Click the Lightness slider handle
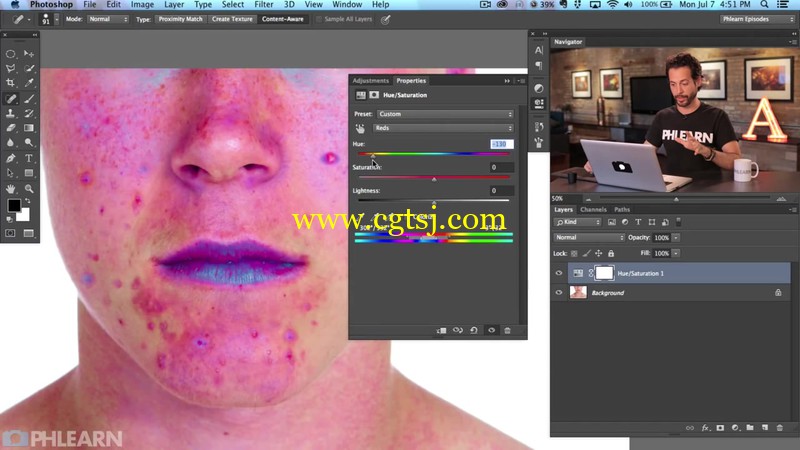 coord(434,203)
